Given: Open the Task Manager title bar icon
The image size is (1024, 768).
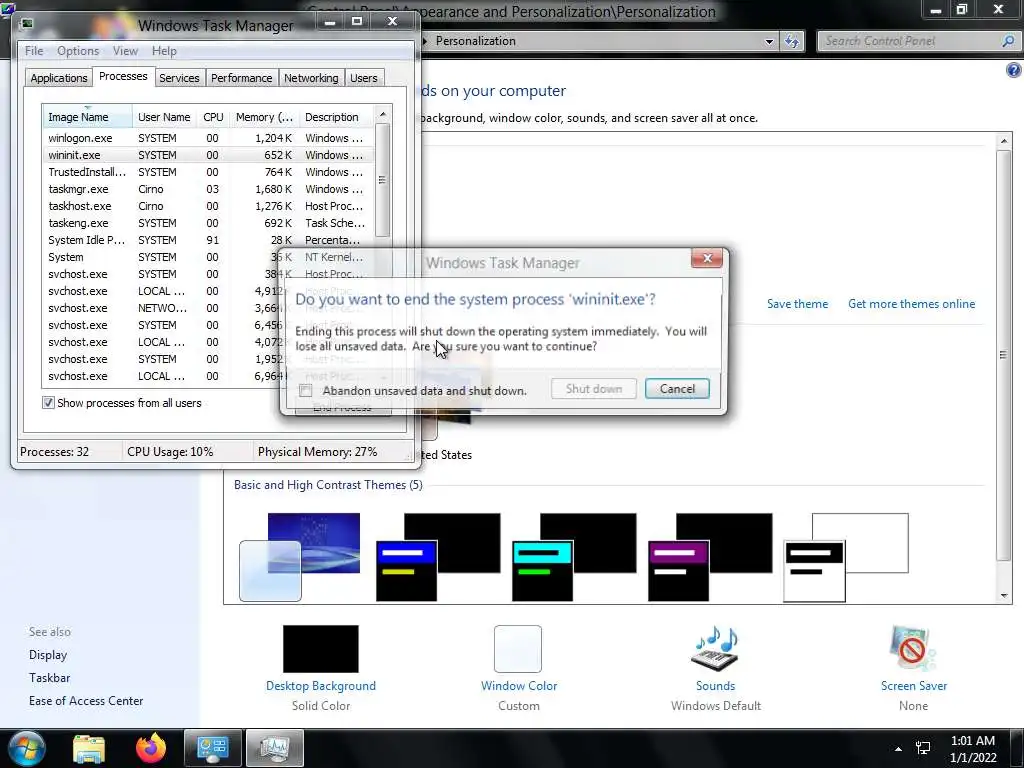Looking at the screenshot, I should (27, 24).
